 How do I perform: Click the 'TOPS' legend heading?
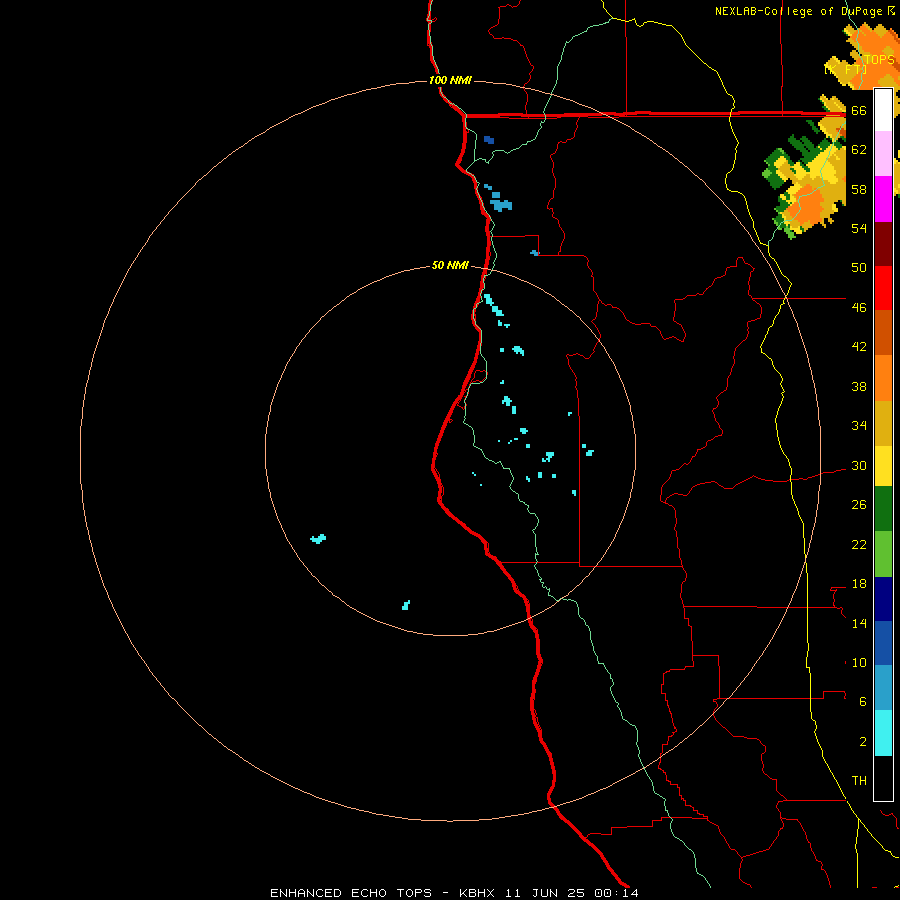coord(879,60)
